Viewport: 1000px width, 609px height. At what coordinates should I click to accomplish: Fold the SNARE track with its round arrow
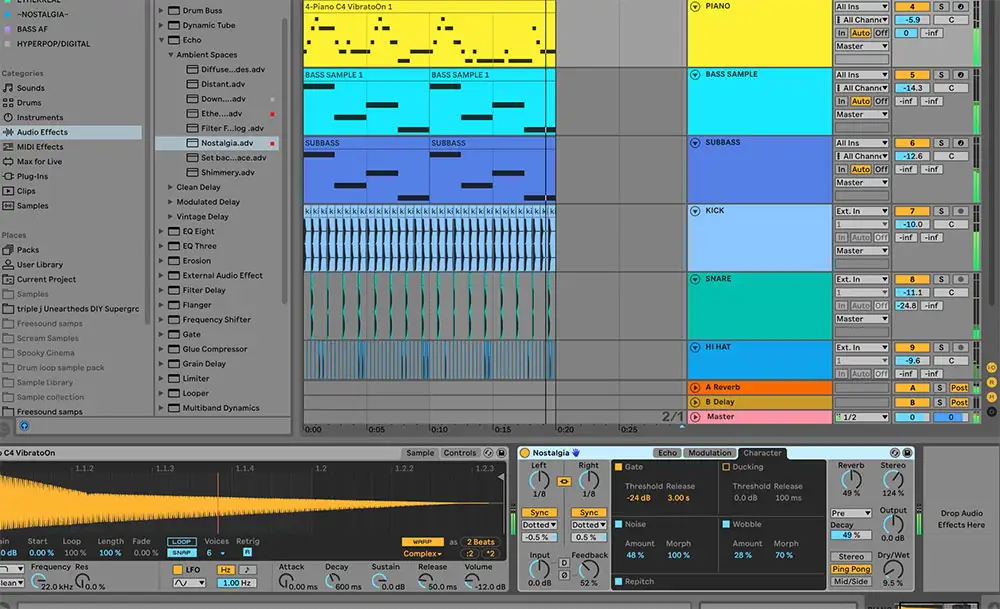[x=695, y=279]
